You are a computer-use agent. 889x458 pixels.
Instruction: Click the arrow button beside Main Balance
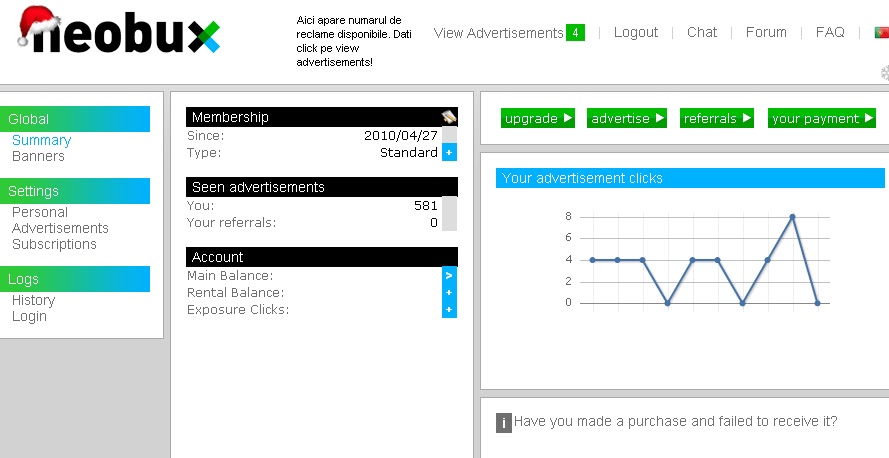click(x=449, y=275)
